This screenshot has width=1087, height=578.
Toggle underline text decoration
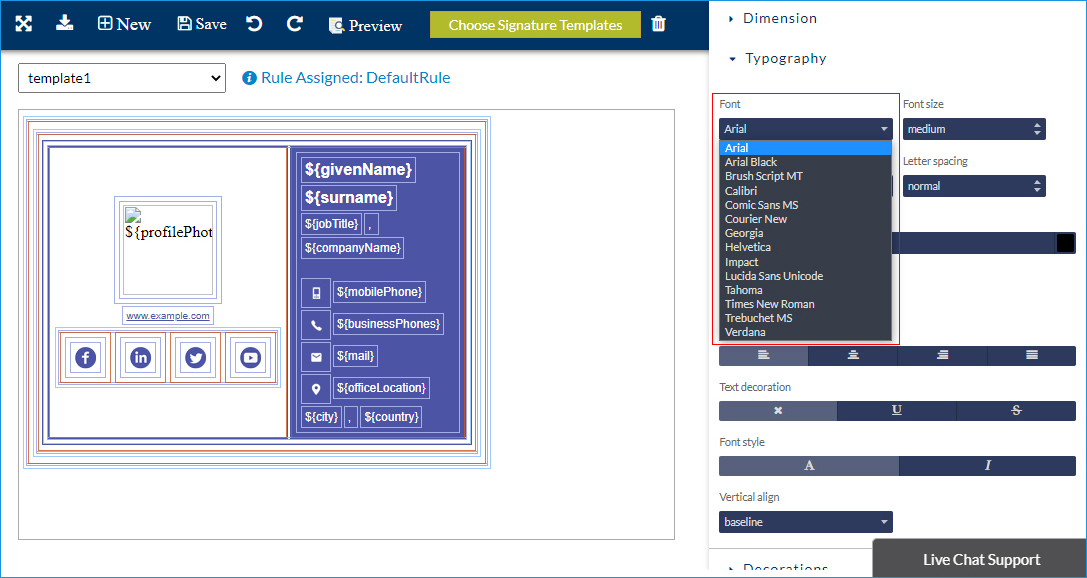click(897, 410)
